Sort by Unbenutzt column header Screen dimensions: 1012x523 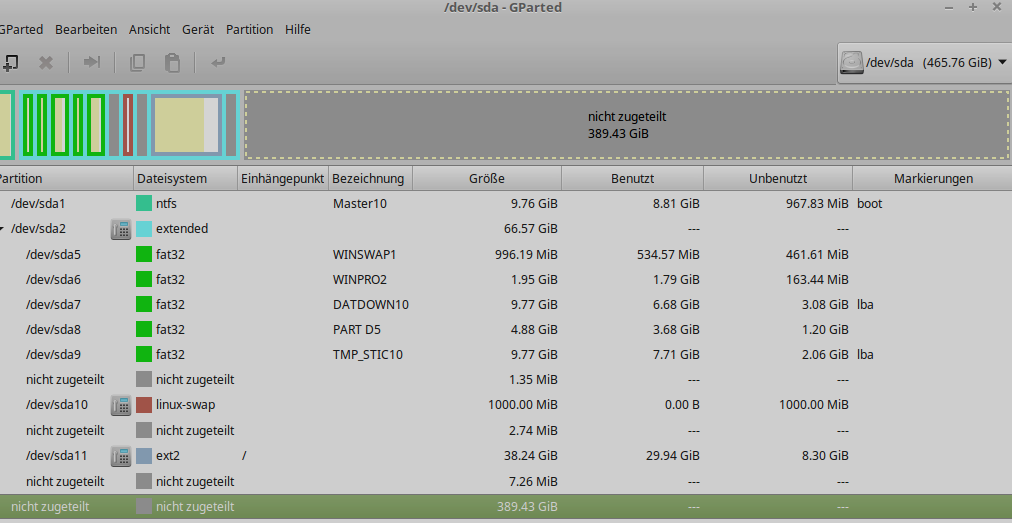pos(778,178)
